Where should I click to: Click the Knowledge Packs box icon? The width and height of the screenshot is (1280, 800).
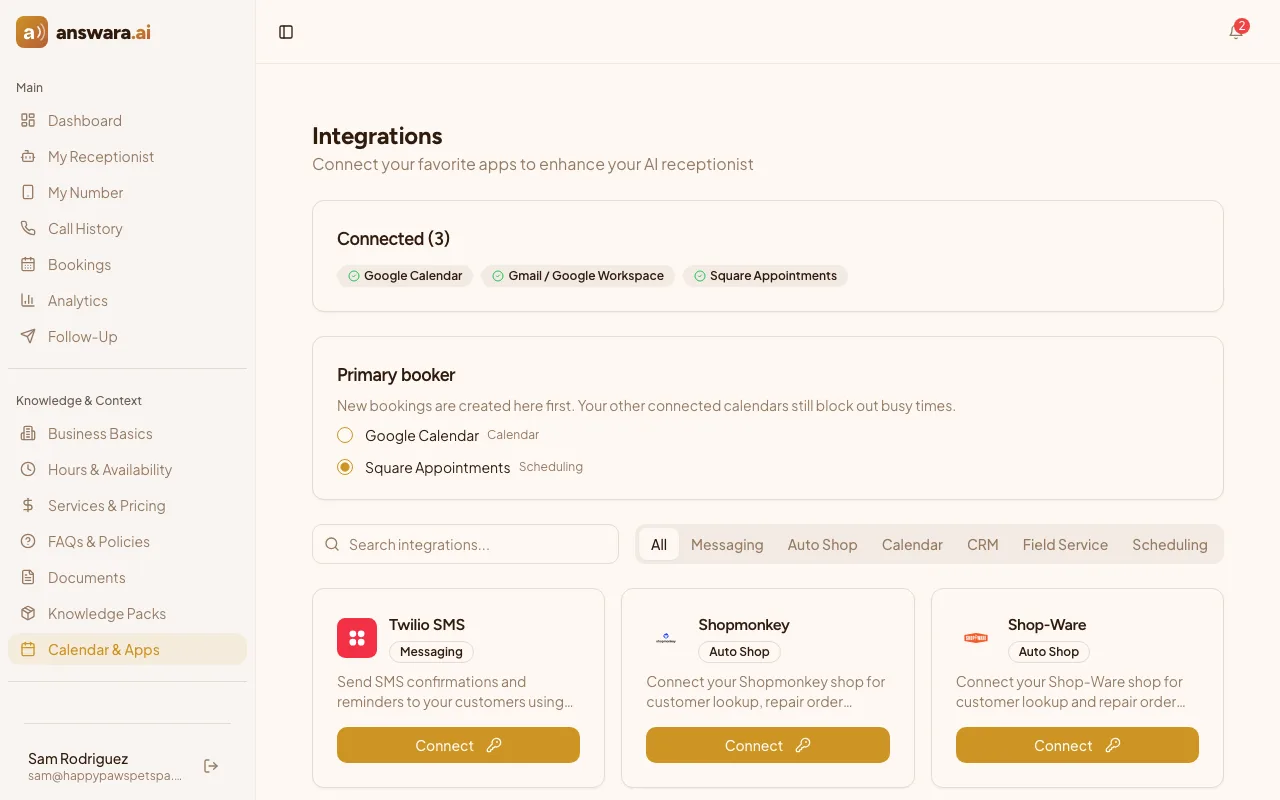point(28,613)
